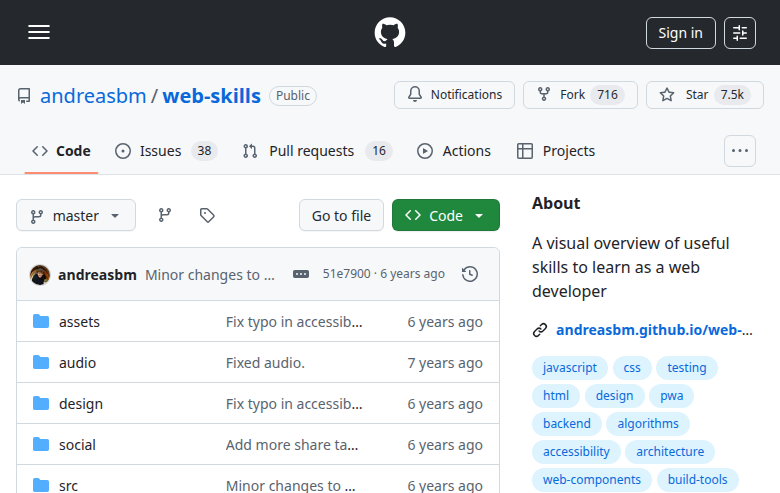View all branches icon
Viewport: 780px width, 493px height.
pyautogui.click(x=165, y=215)
